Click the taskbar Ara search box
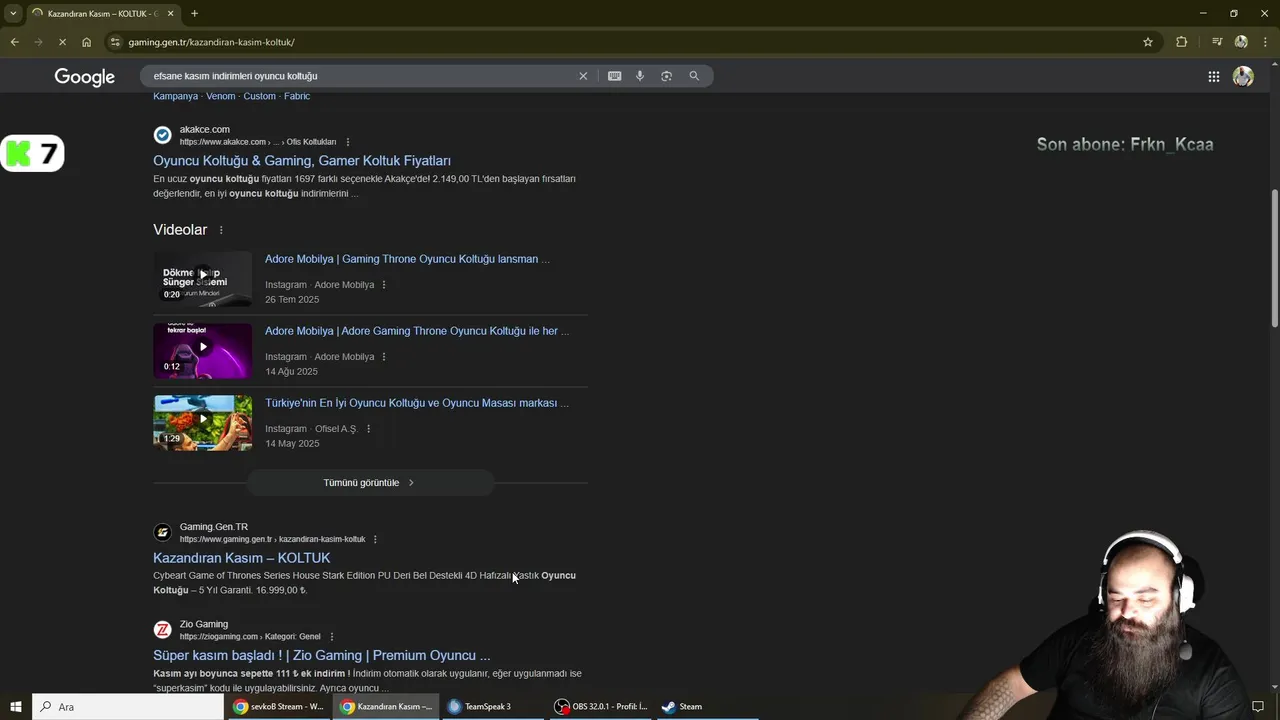Viewport: 1280px width, 720px height. pos(128,707)
